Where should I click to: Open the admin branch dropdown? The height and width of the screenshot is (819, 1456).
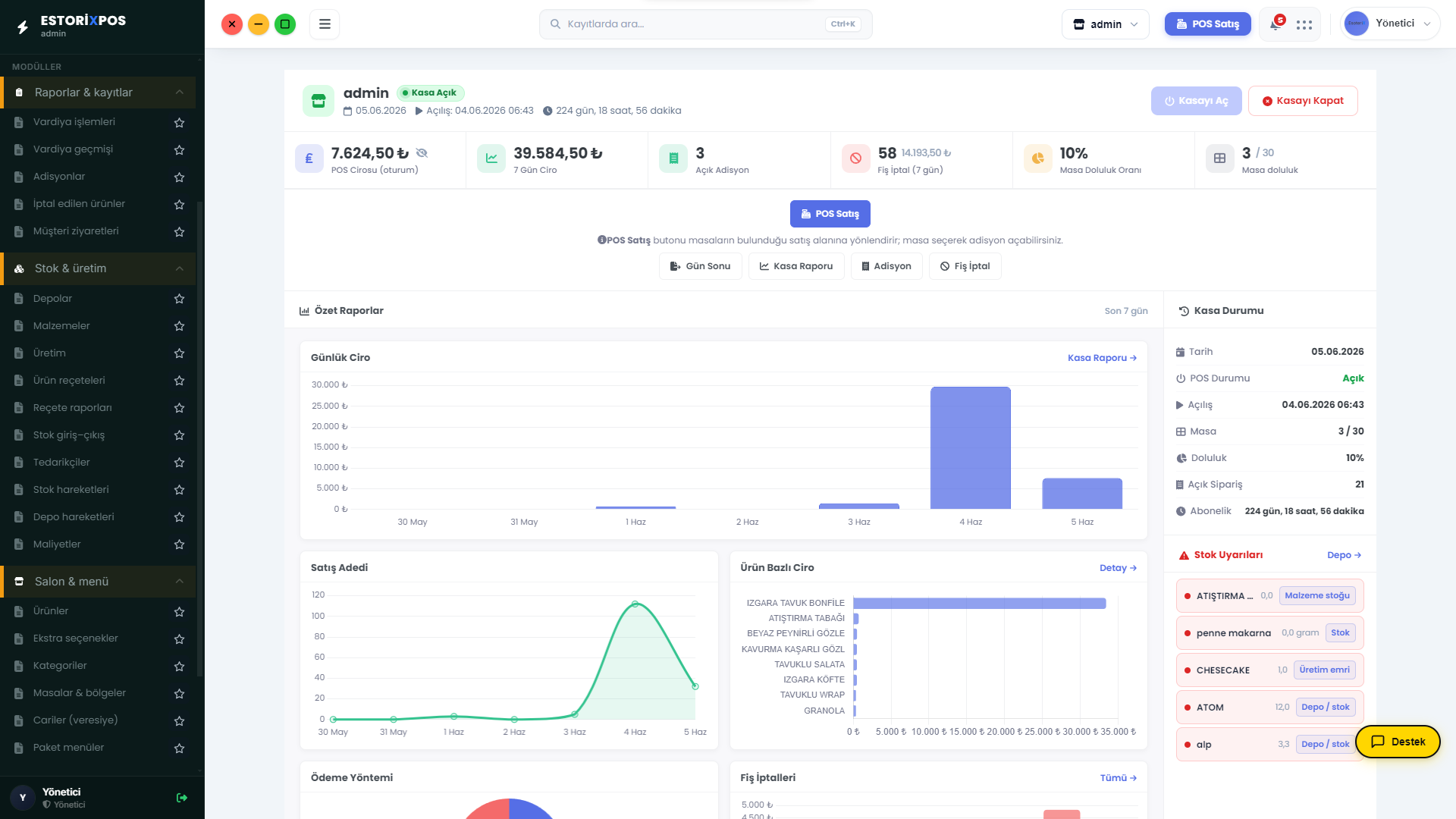1106,24
